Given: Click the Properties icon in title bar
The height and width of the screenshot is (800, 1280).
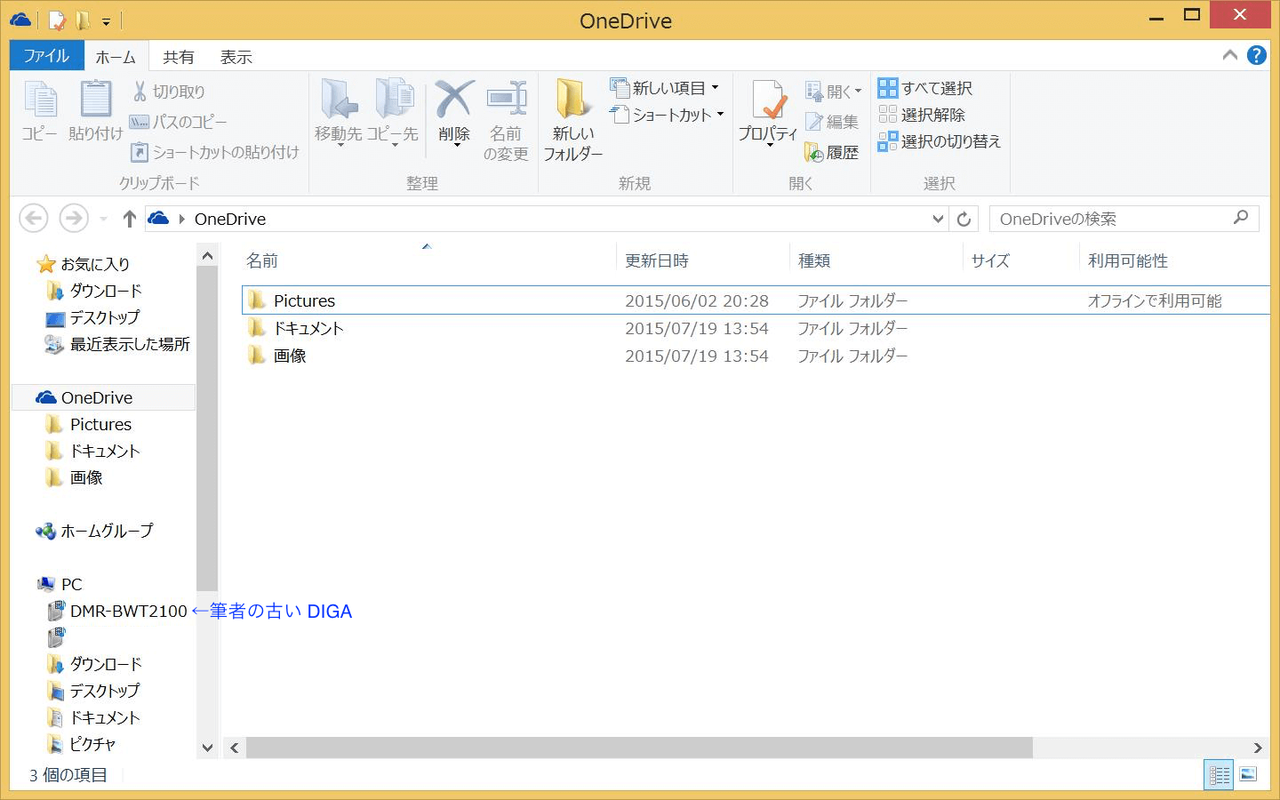Looking at the screenshot, I should pos(57,20).
